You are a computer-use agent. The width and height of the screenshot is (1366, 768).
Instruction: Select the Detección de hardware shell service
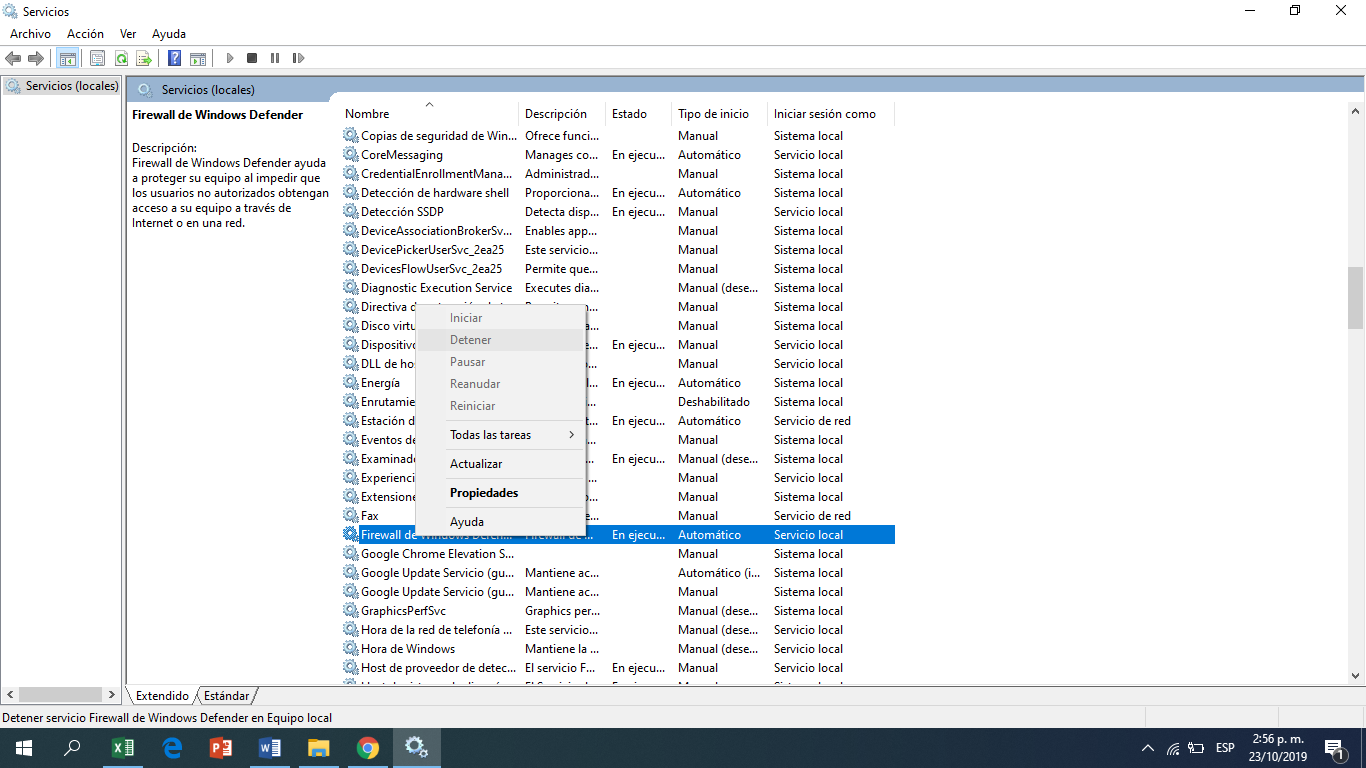[435, 193]
